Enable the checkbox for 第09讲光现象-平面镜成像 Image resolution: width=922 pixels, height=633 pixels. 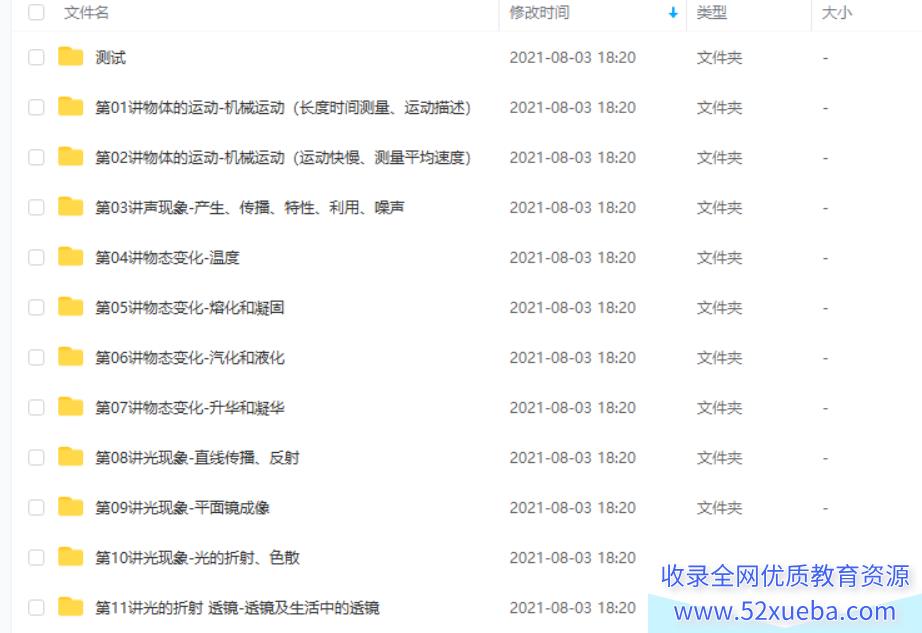[x=36, y=507]
